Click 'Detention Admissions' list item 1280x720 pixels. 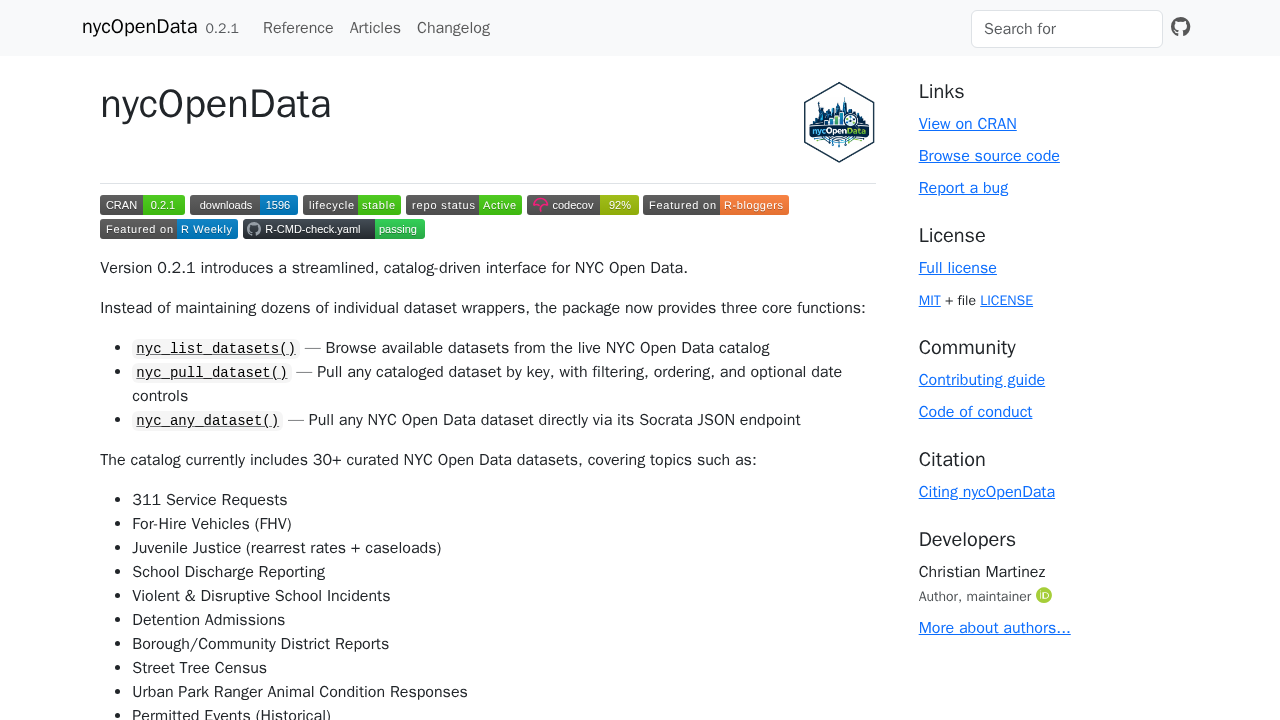pyautogui.click(x=209, y=620)
